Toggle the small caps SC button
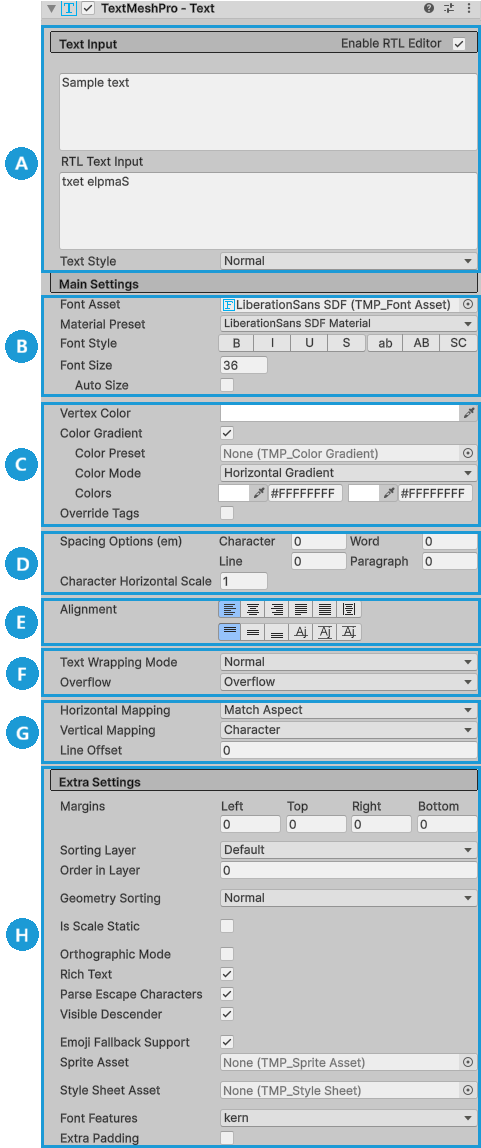This screenshot has height=1148, width=481. point(458,343)
